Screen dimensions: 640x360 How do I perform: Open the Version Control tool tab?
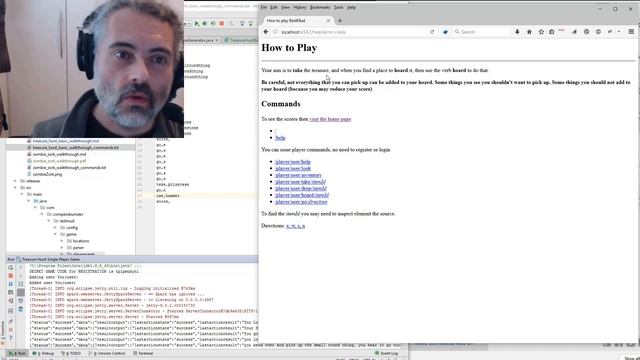tap(107, 353)
